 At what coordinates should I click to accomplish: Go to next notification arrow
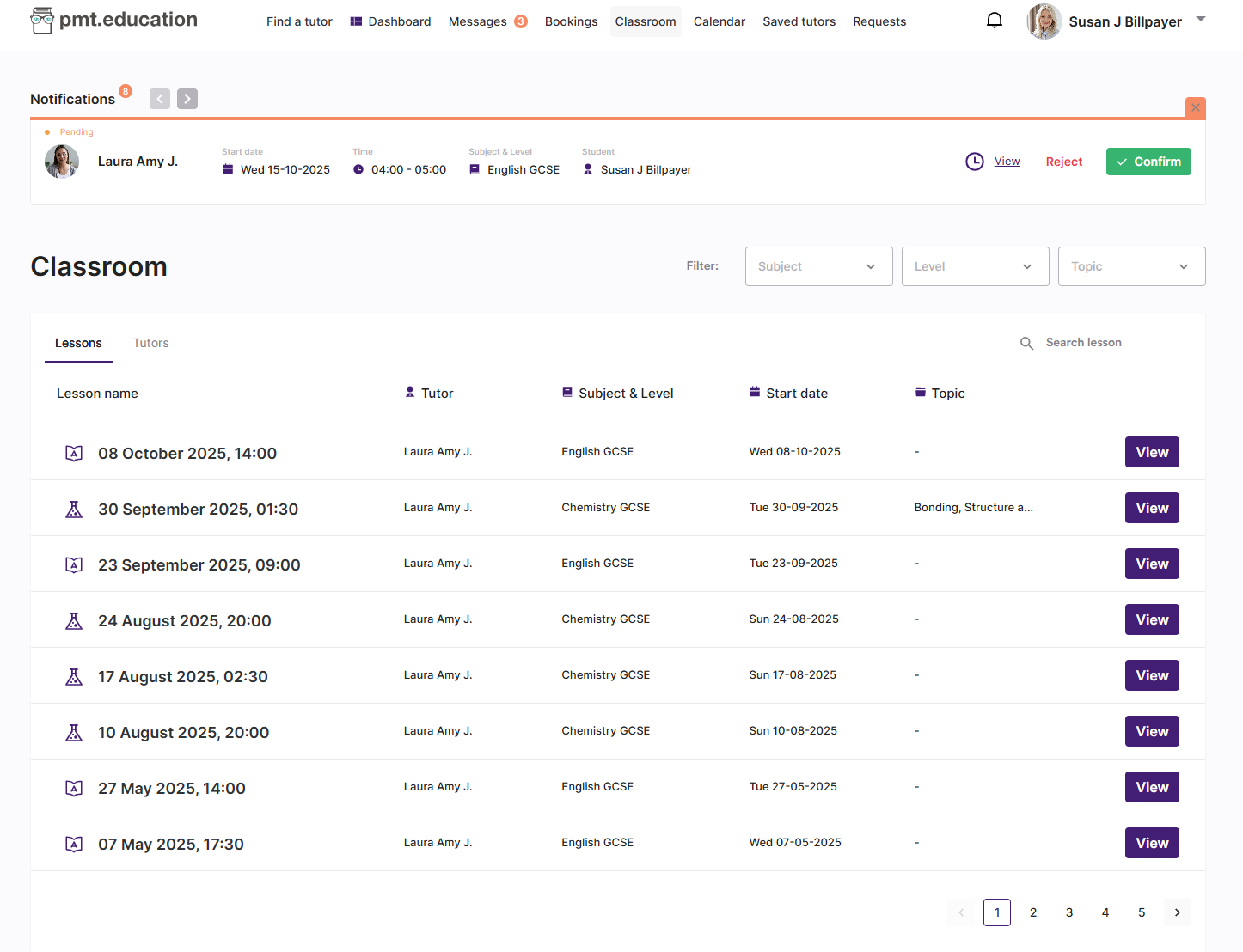[x=187, y=99]
